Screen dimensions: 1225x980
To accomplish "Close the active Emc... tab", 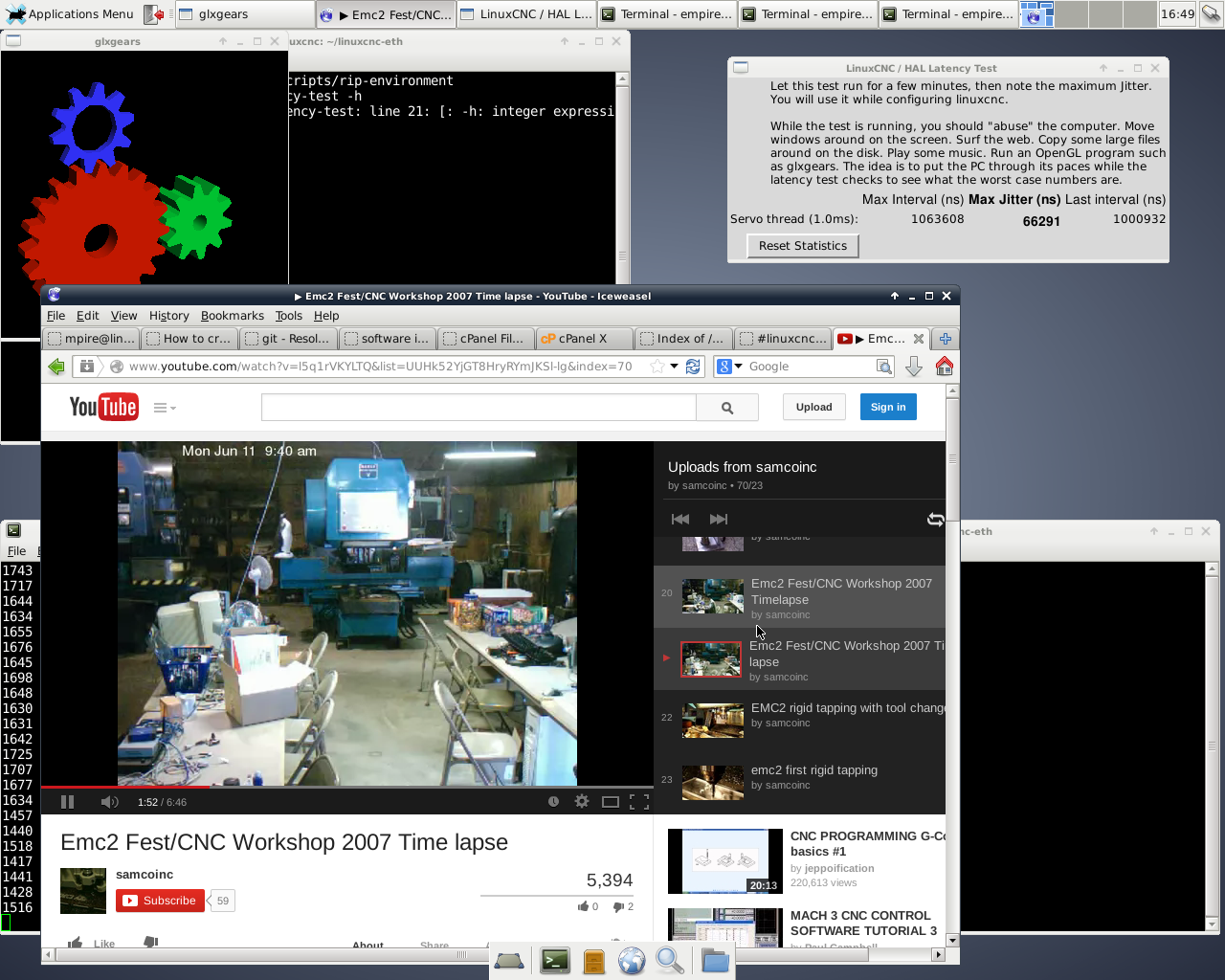I will [919, 339].
